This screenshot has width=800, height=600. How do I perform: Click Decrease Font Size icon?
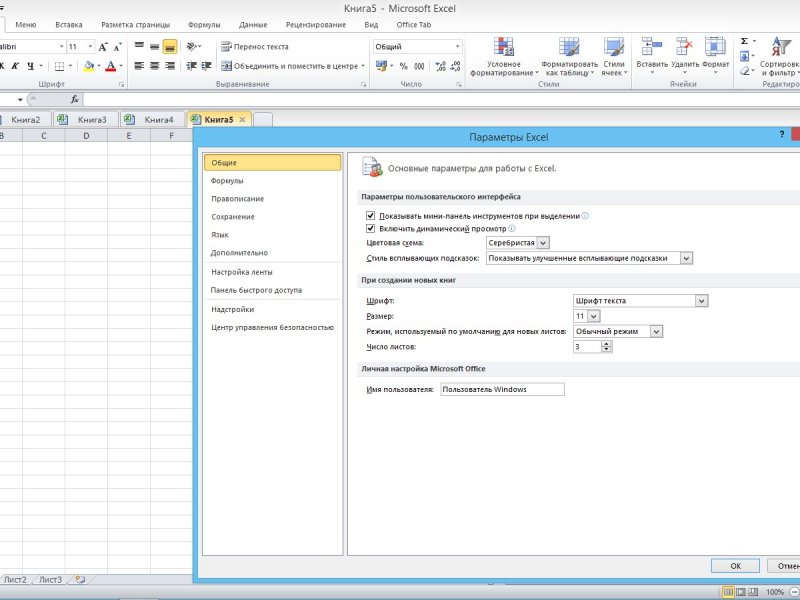click(117, 47)
